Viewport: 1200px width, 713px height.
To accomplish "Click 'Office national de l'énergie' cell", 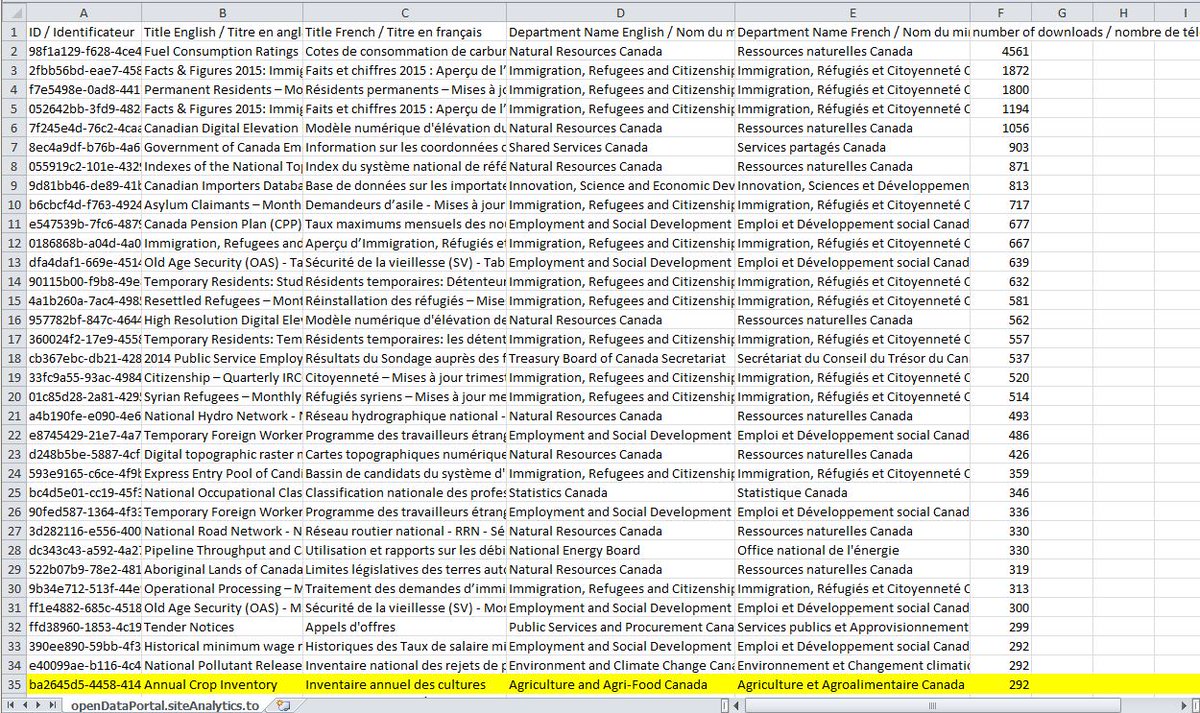I will pyautogui.click(x=852, y=550).
